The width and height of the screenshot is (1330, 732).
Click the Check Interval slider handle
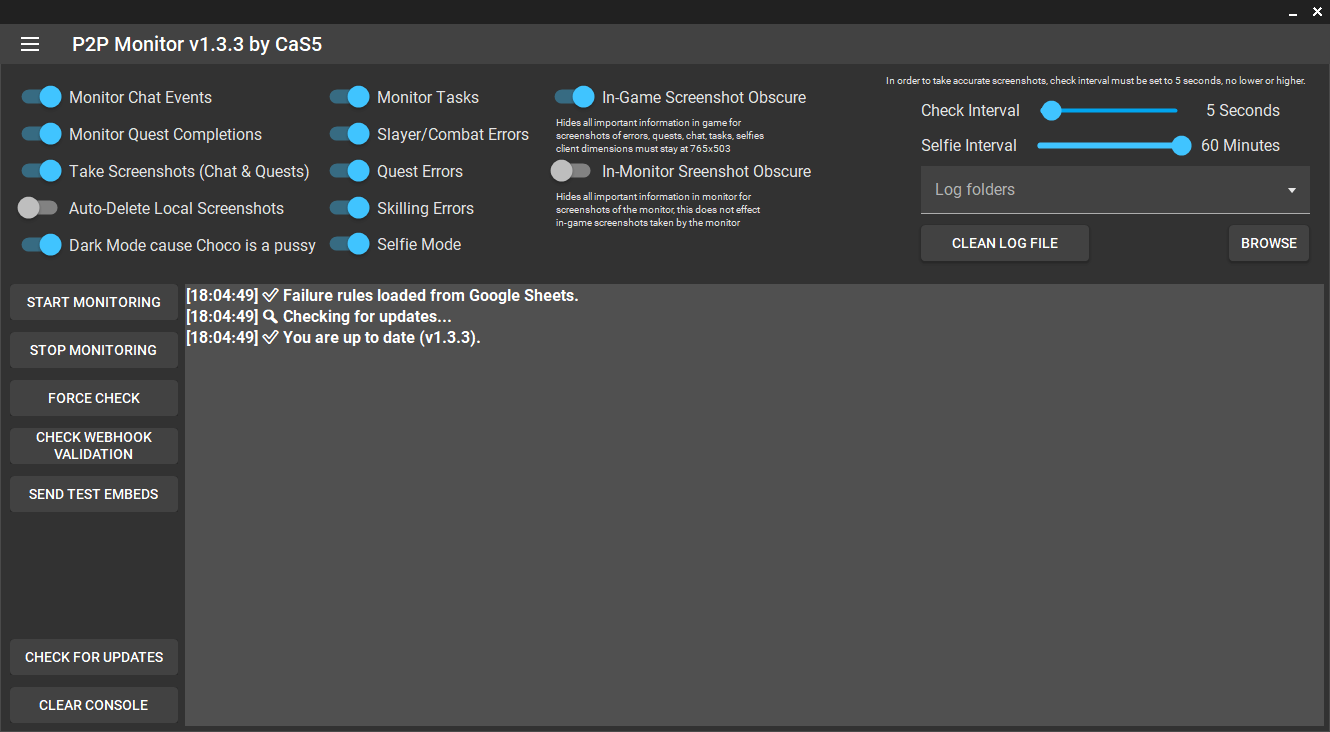pyautogui.click(x=1051, y=110)
